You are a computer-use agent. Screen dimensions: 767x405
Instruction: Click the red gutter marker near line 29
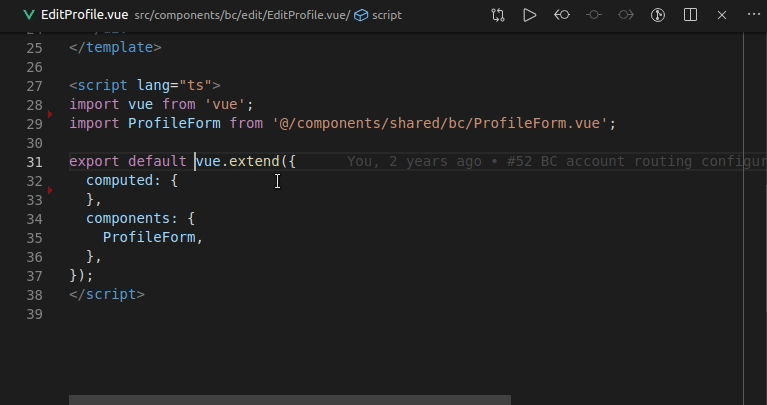[x=50, y=114]
